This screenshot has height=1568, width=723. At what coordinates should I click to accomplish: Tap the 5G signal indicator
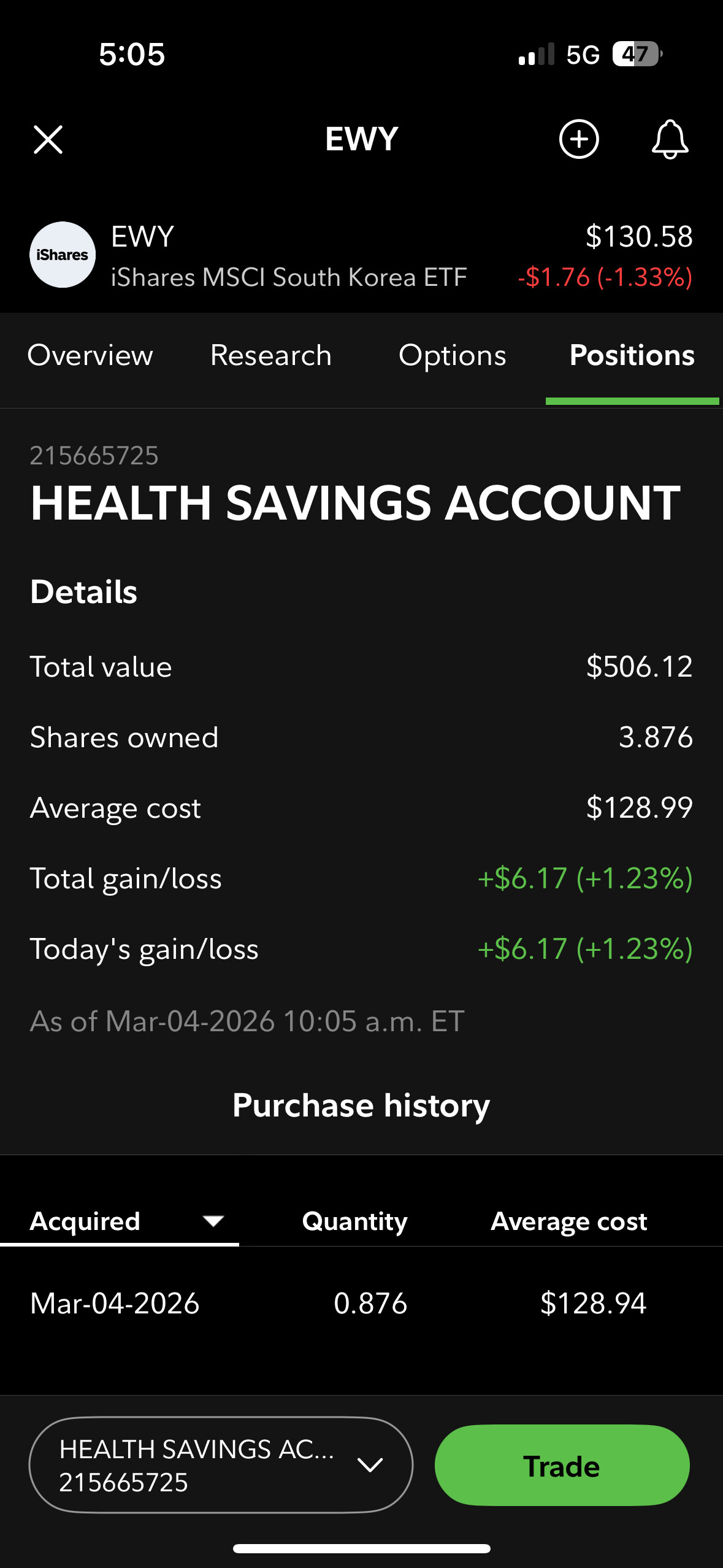[x=582, y=55]
